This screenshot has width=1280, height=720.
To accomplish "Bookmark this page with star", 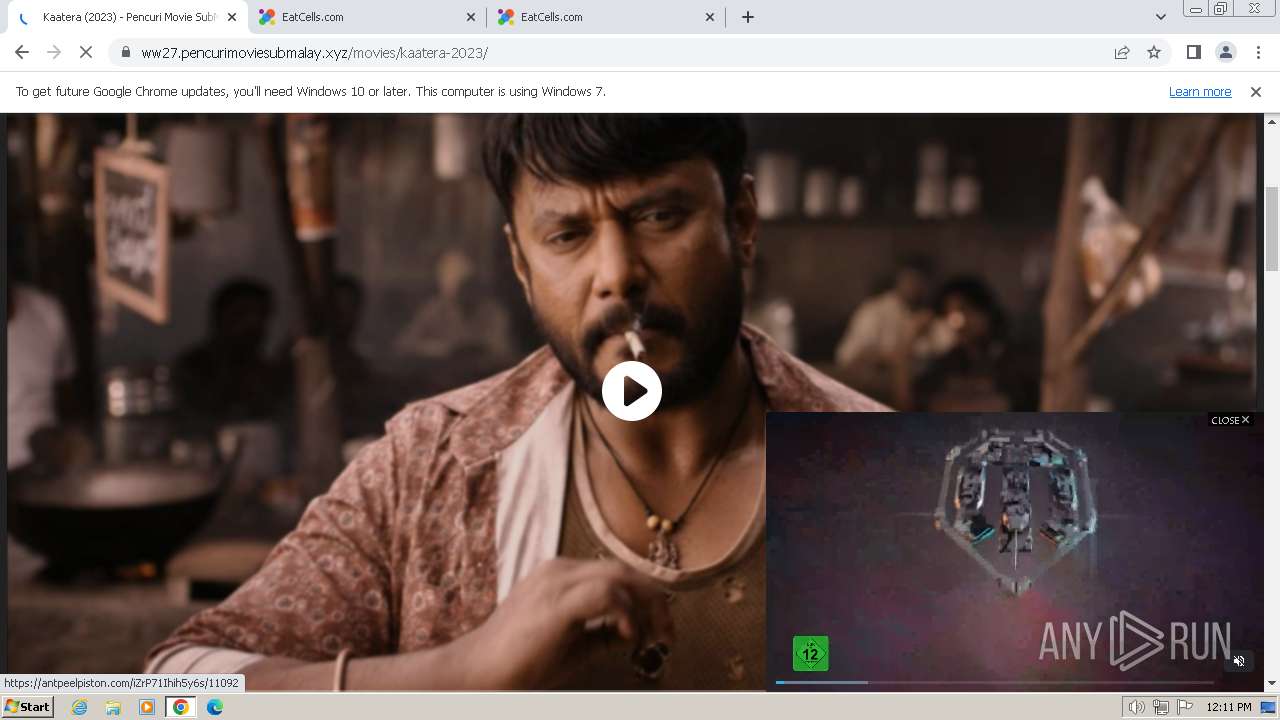I will pos(1154,53).
